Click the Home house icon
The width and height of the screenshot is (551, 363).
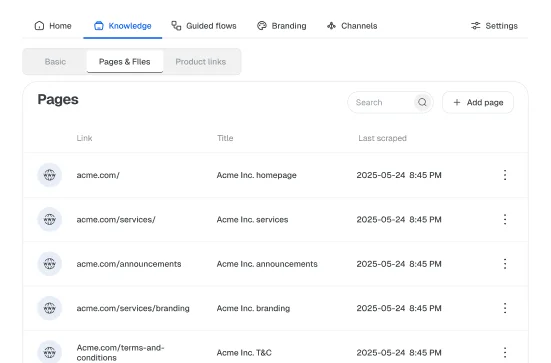(39, 26)
